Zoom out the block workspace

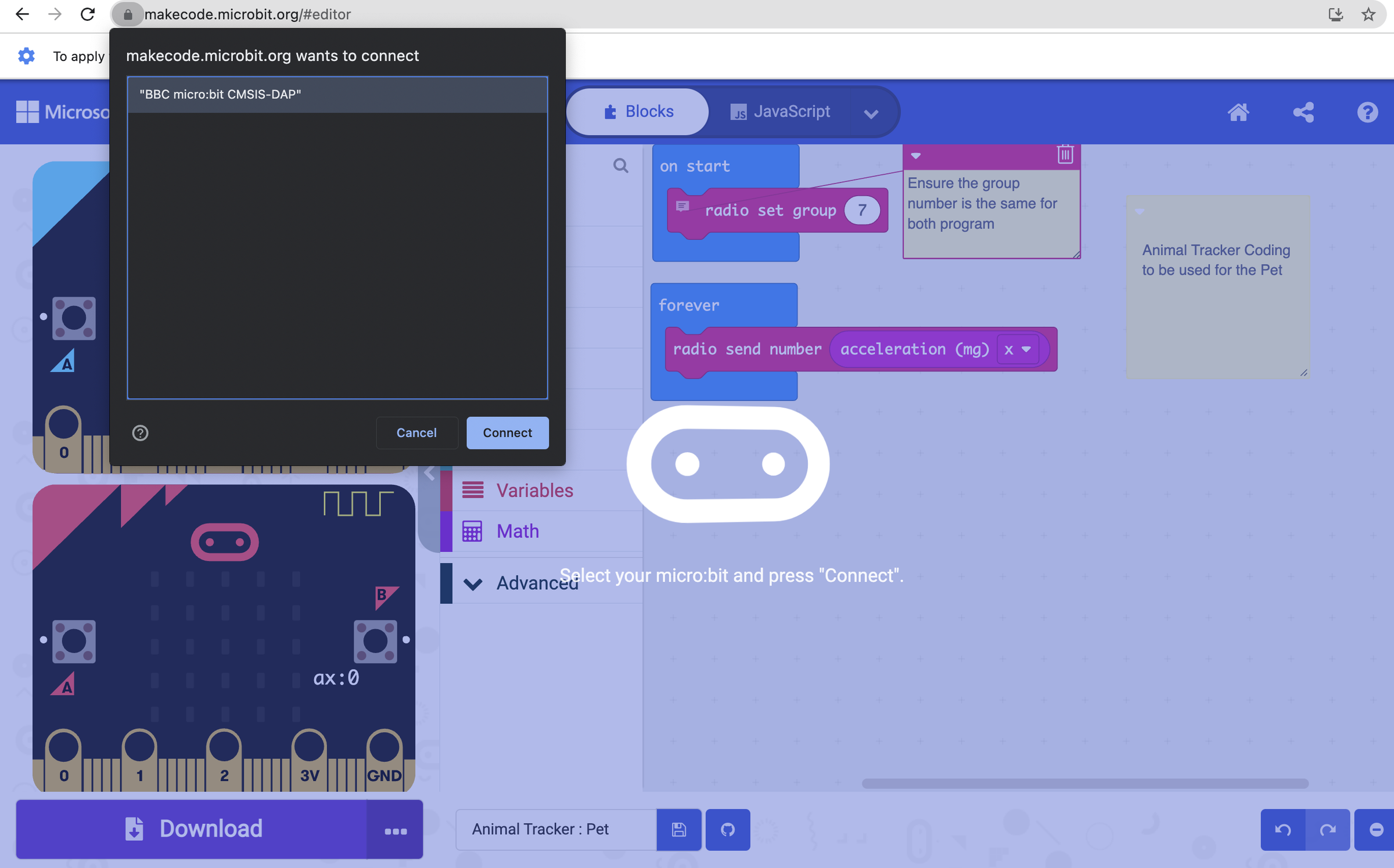click(x=1378, y=829)
